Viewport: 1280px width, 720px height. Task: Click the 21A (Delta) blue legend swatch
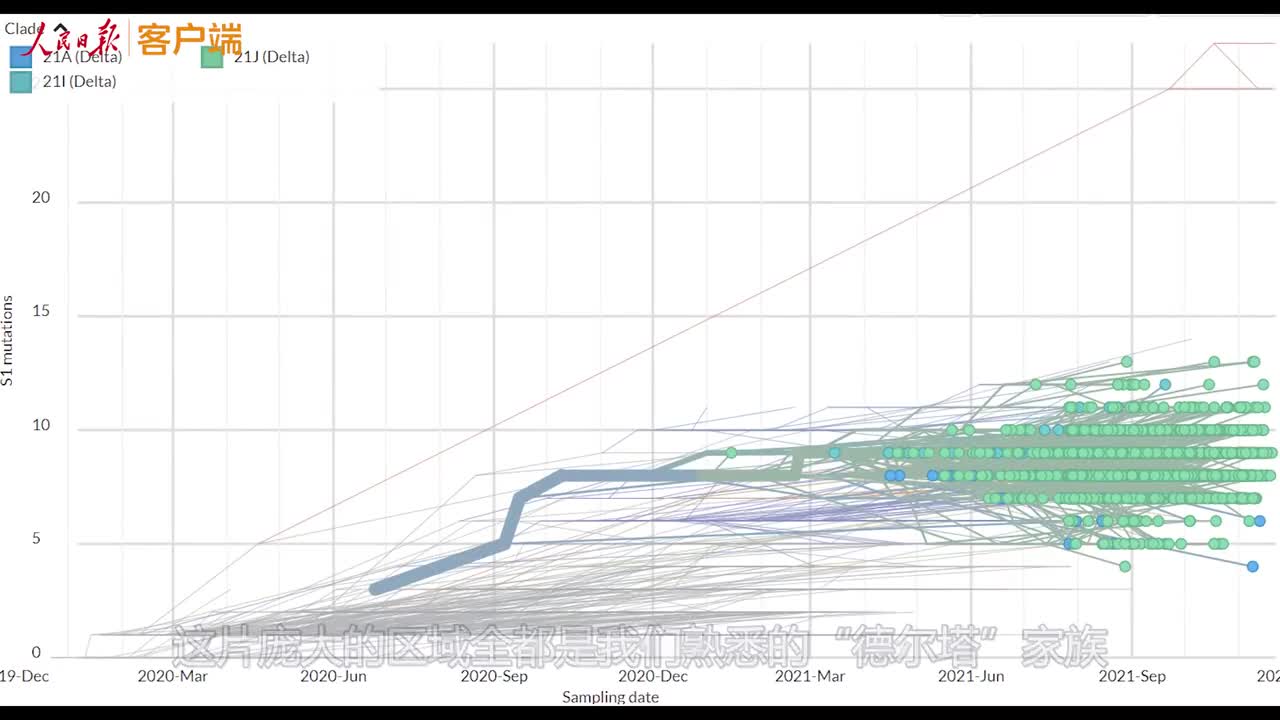click(21, 57)
